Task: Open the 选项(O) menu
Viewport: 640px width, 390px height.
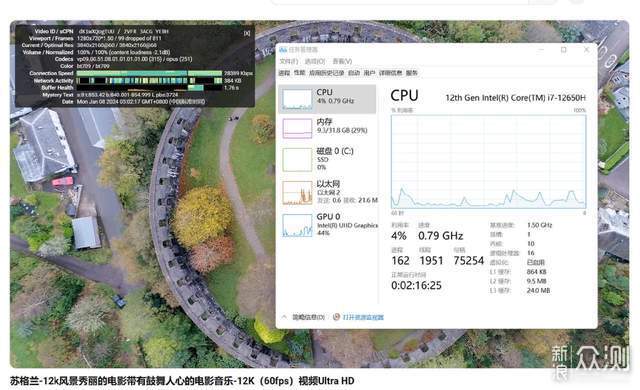Action: pos(315,61)
